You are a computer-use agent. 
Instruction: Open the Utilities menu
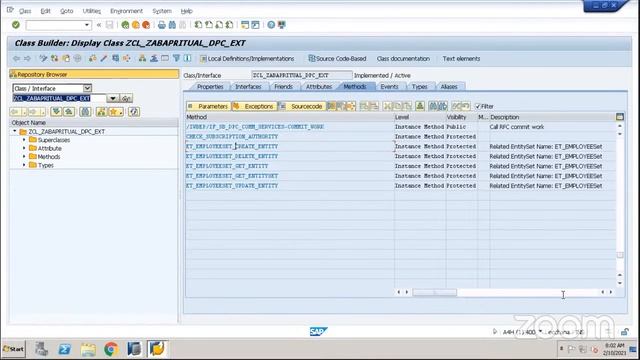91,11
